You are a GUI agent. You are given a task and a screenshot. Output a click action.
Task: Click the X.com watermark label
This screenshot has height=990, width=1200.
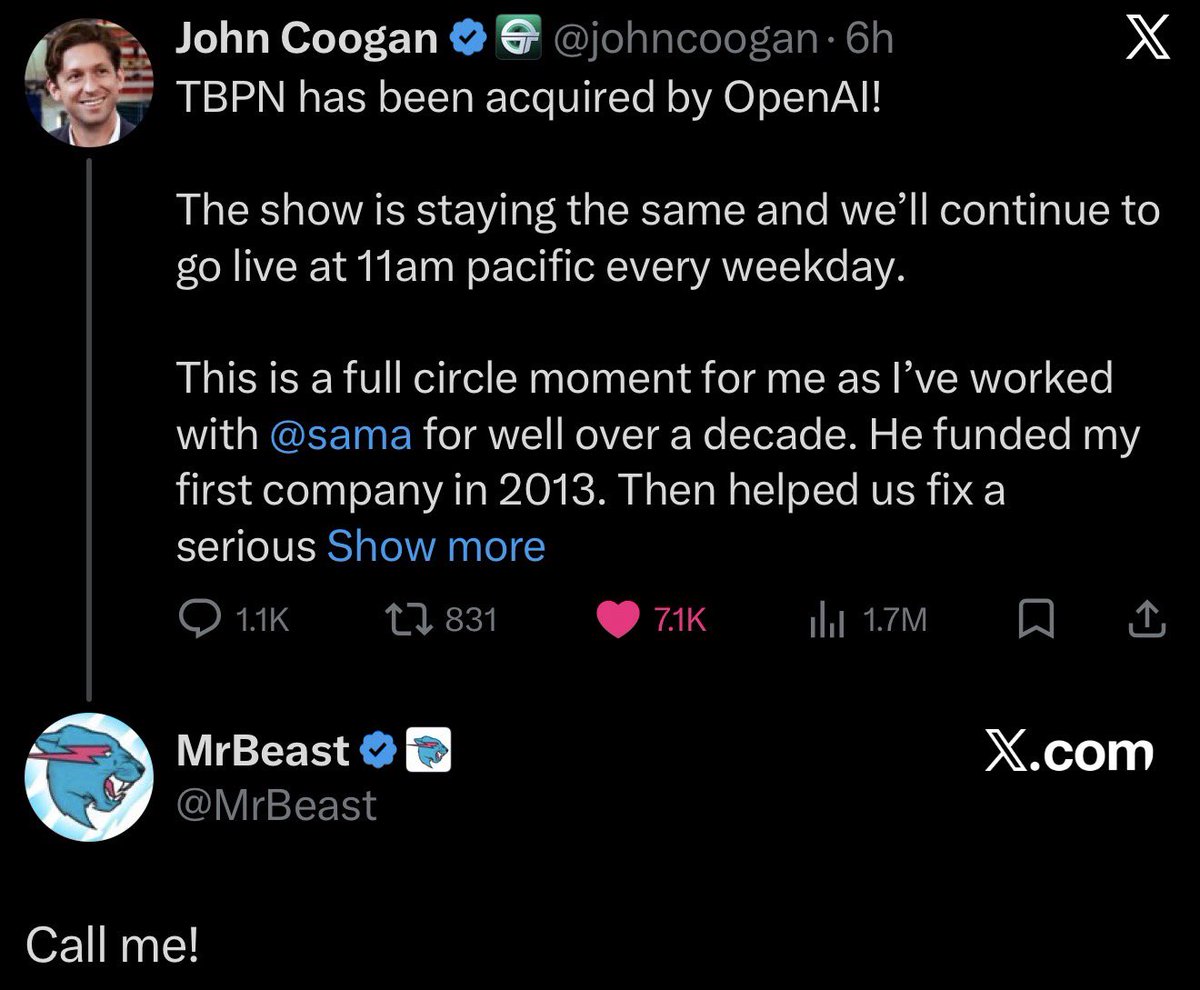coord(1068,753)
